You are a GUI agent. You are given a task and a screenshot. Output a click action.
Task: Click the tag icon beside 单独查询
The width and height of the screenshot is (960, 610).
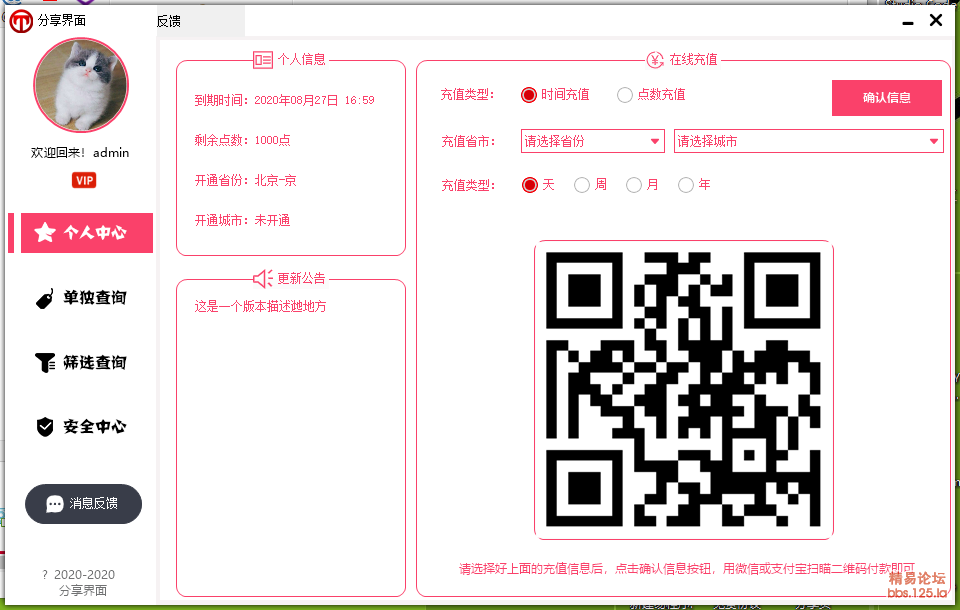(45, 299)
